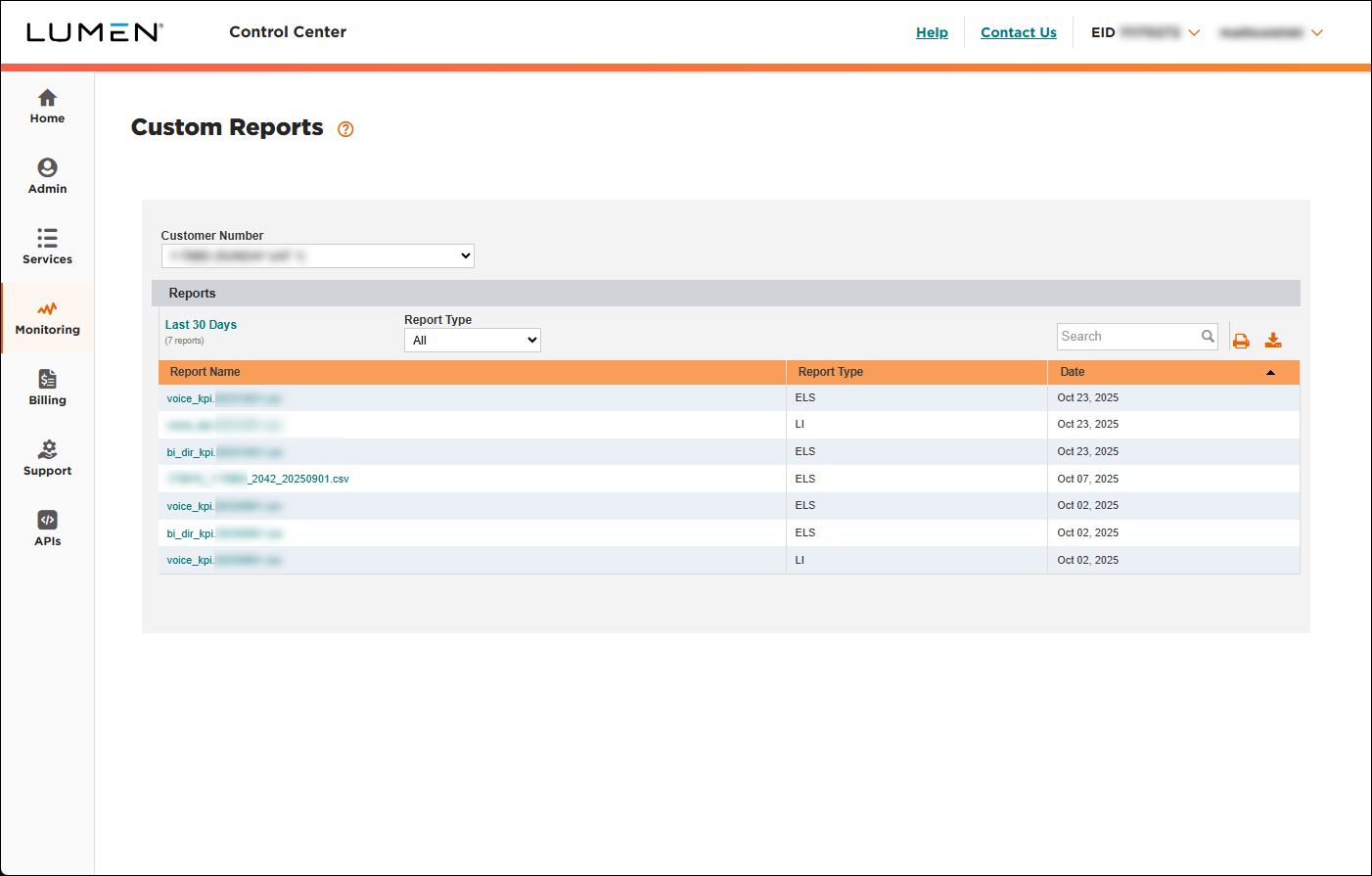
Task: Open the account name dropdown in header
Action: click(1318, 32)
